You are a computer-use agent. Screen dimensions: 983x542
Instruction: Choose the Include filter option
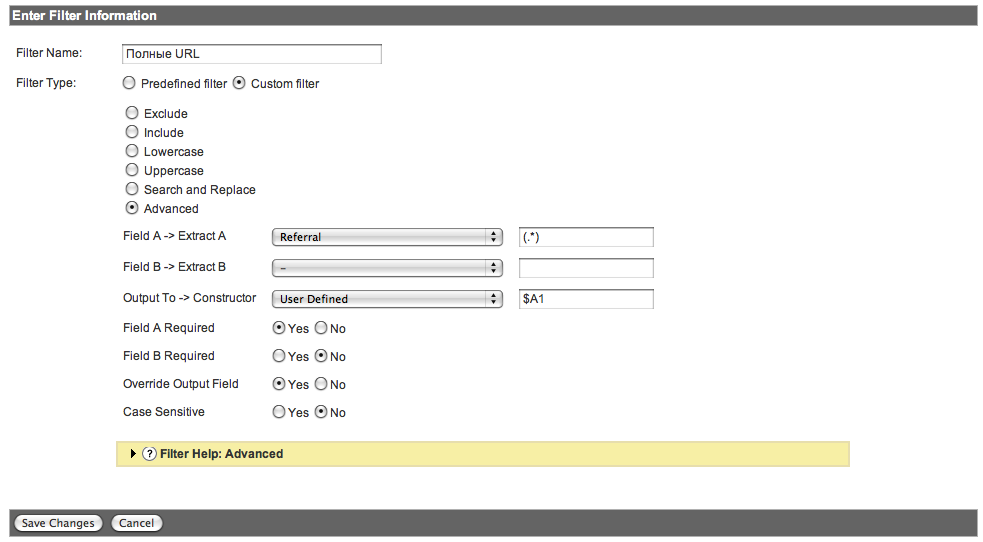(132, 132)
